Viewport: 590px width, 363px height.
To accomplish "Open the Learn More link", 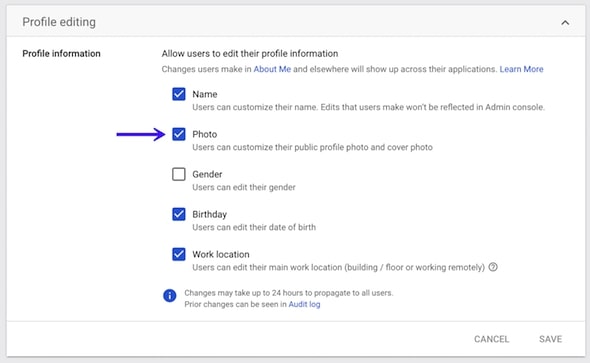I will (x=522, y=69).
